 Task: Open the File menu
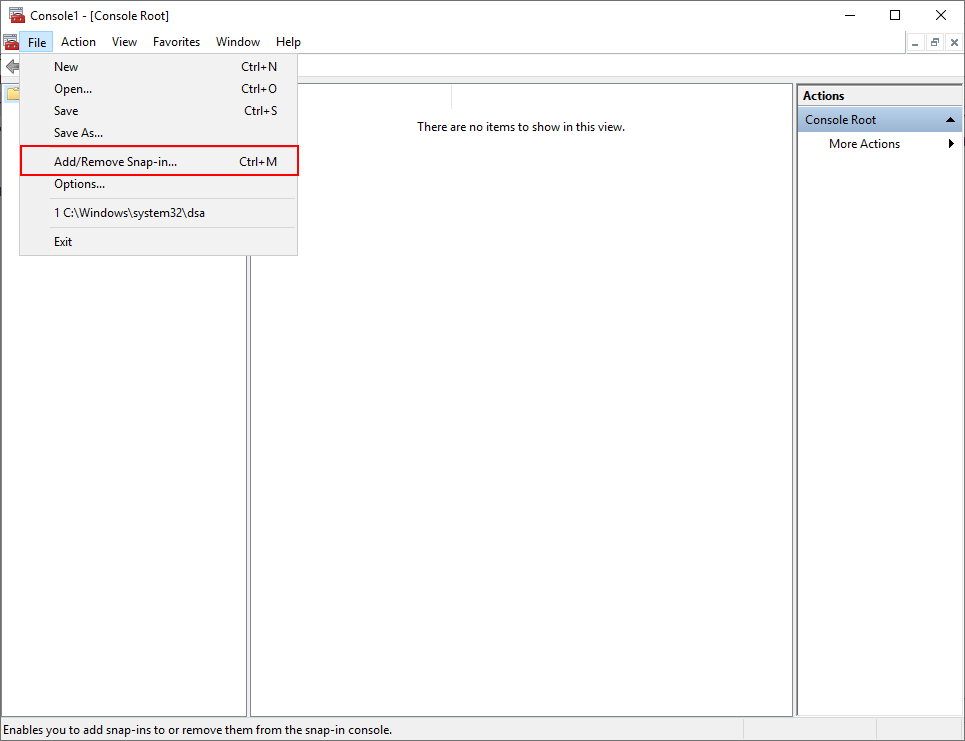36,42
